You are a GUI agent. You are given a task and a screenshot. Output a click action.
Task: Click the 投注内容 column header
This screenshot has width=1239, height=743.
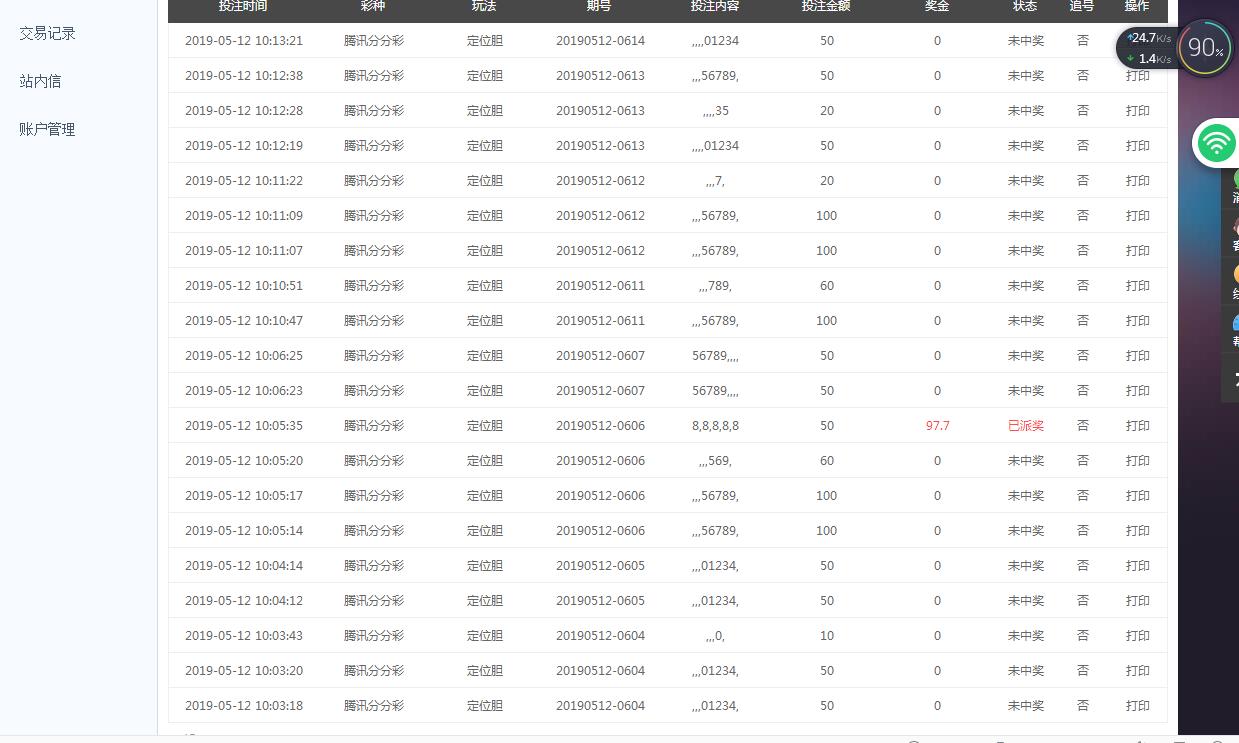pos(715,6)
